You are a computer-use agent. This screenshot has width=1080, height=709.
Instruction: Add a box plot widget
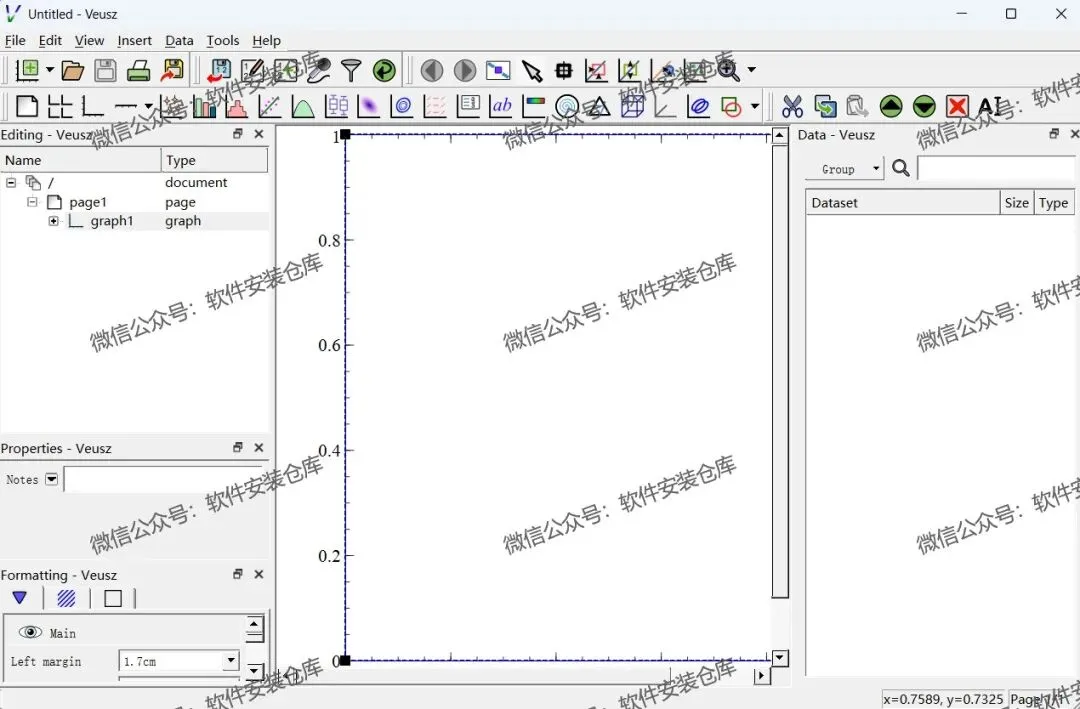point(336,106)
